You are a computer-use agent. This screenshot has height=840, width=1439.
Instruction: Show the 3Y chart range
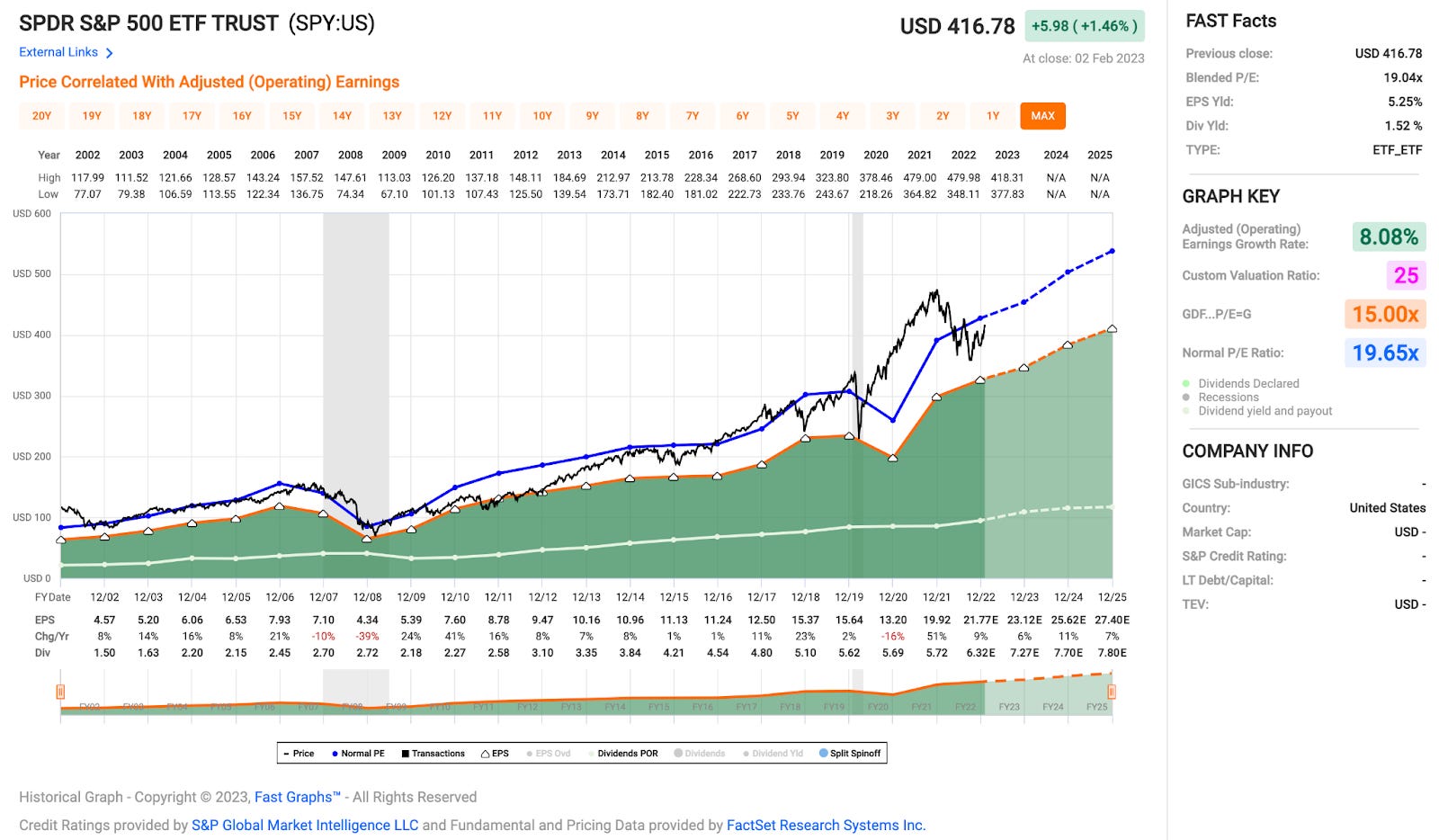coord(893,116)
